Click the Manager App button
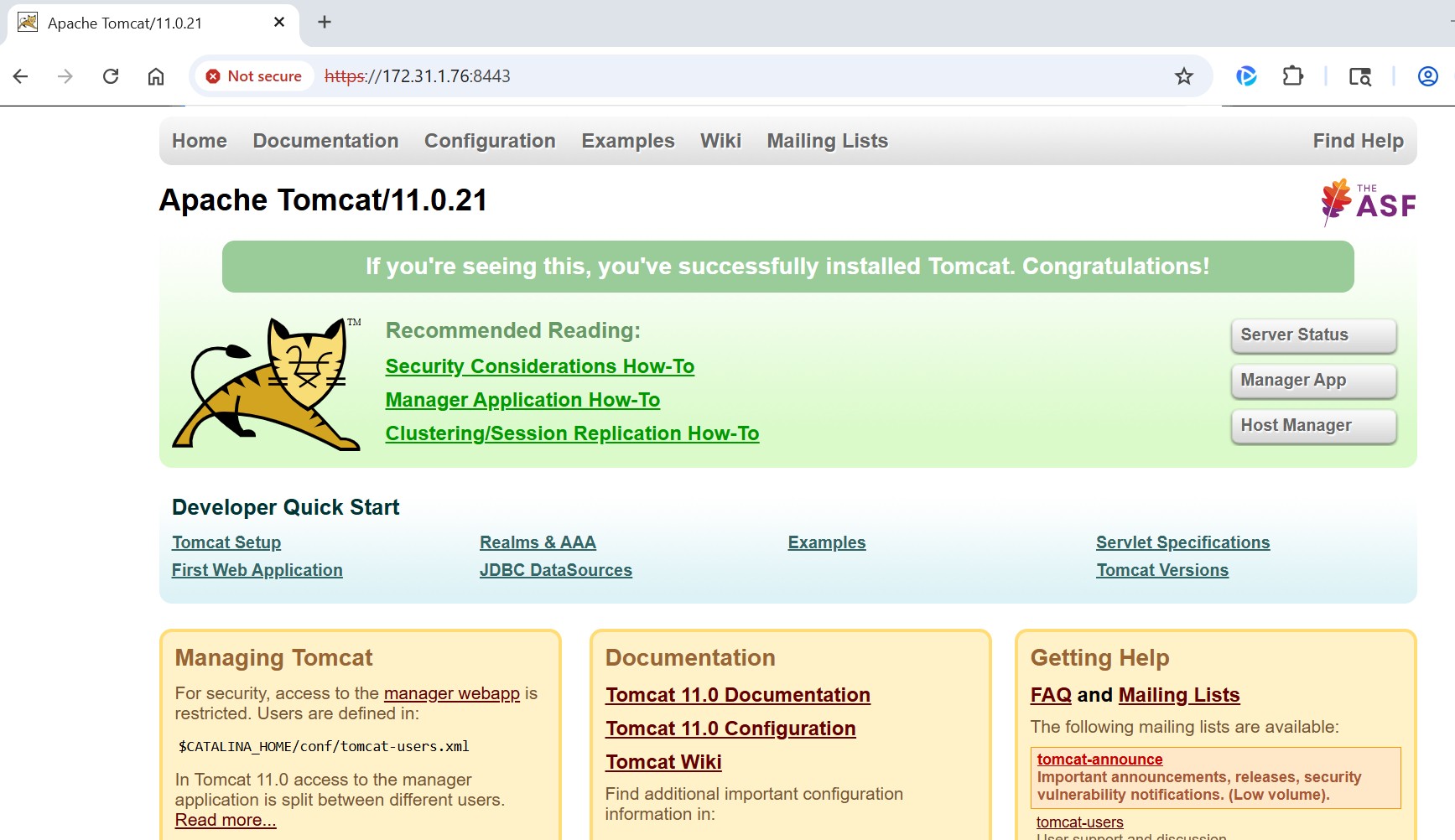Viewport: 1455px width, 840px height. coord(1313,381)
